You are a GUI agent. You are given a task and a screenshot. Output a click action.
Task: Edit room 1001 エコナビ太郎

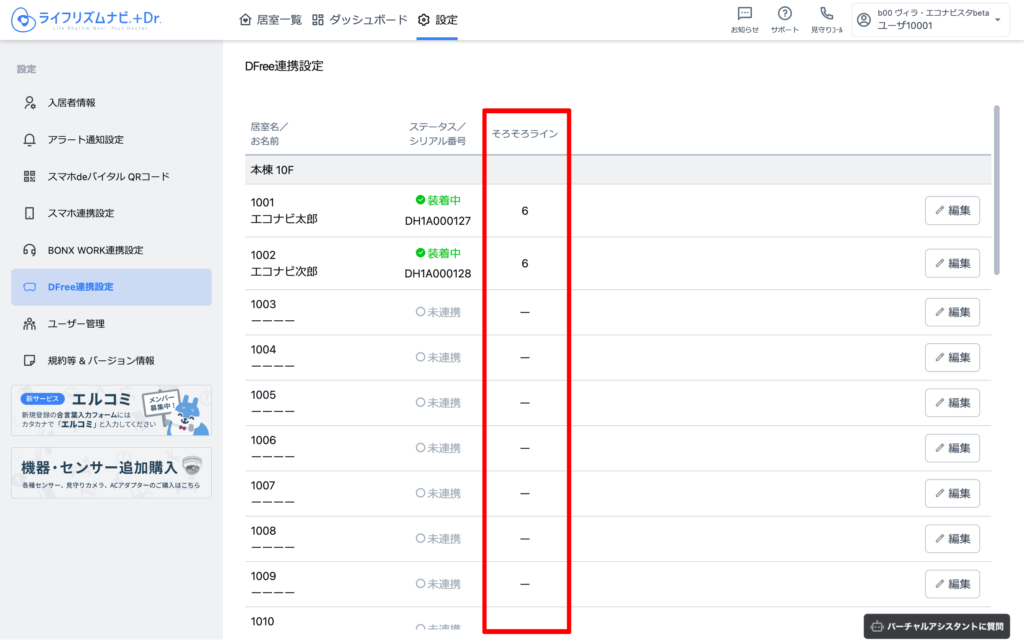(952, 210)
